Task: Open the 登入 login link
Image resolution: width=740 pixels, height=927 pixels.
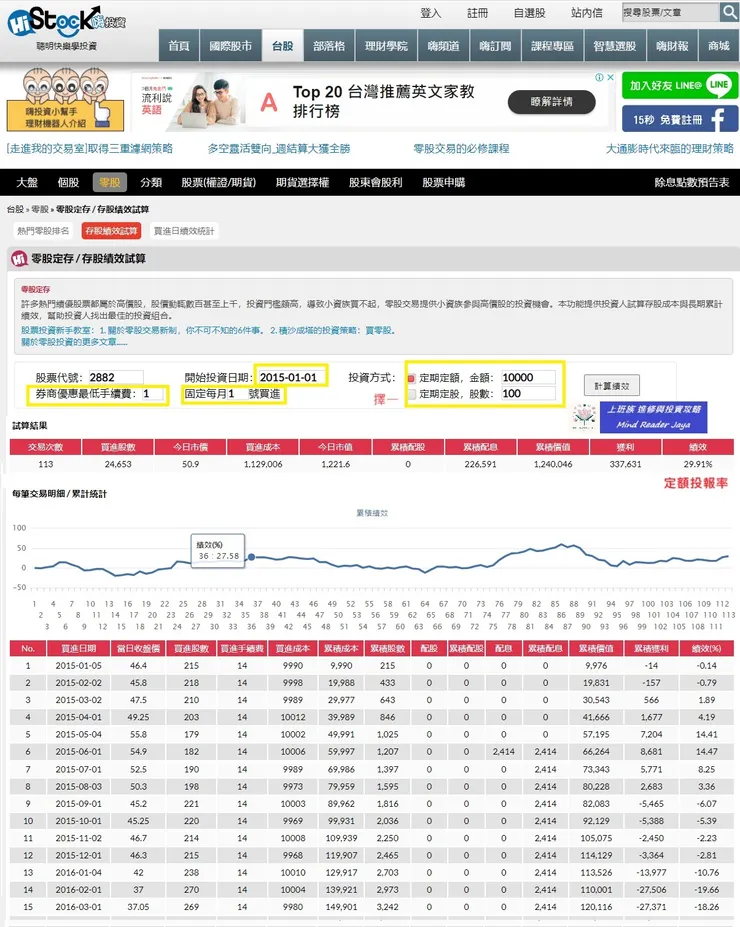Action: tap(430, 12)
